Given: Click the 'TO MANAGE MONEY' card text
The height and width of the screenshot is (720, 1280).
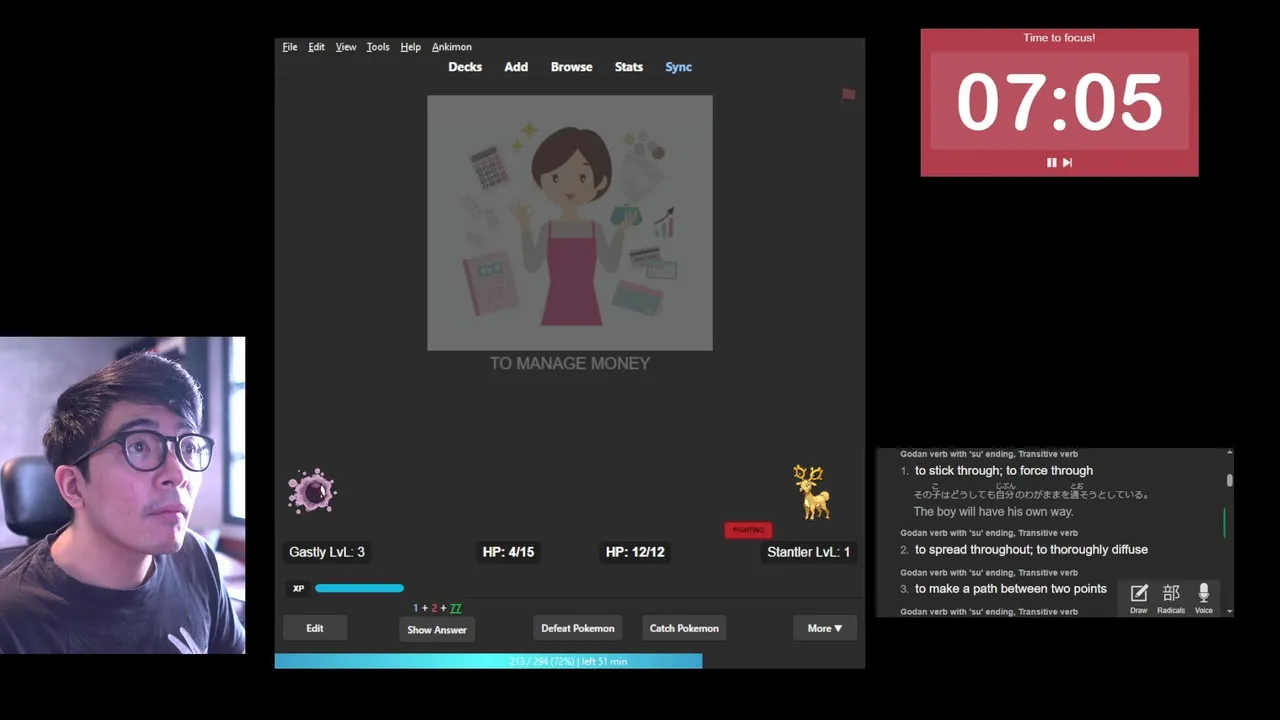Looking at the screenshot, I should [x=570, y=364].
